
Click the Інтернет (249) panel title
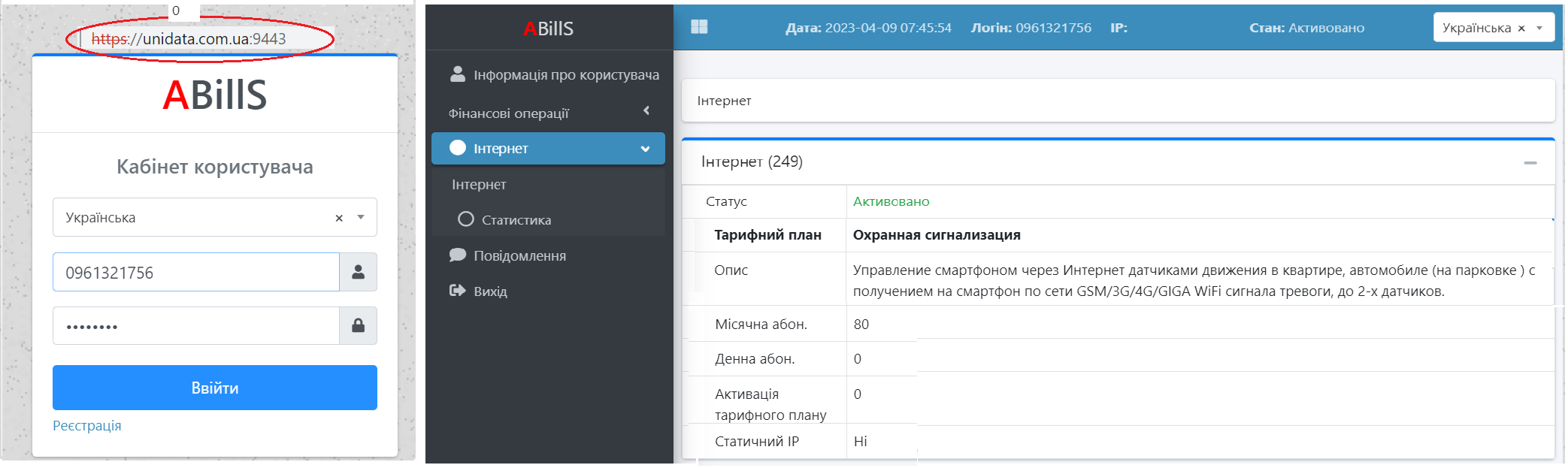click(752, 162)
